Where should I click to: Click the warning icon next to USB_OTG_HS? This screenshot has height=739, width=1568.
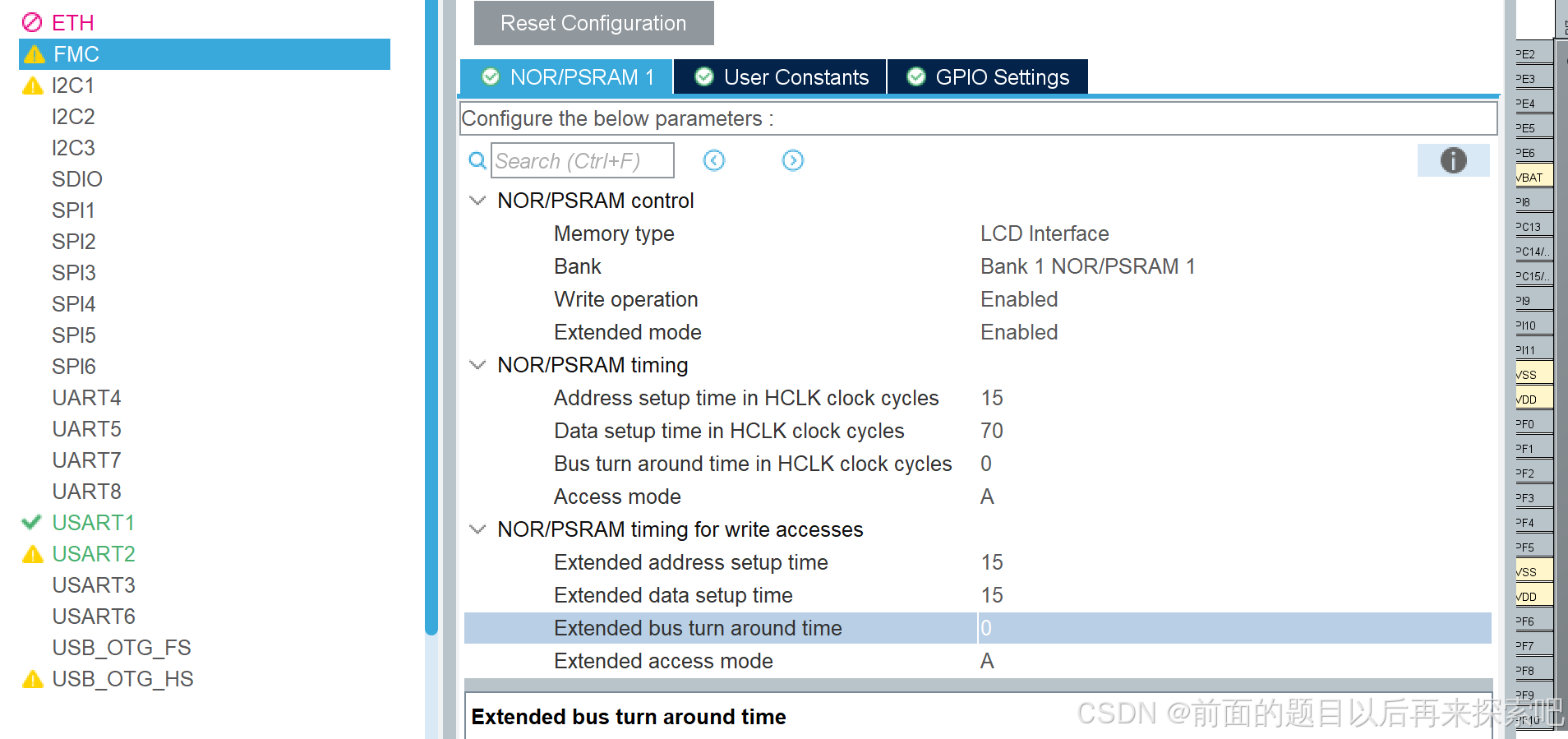33,679
